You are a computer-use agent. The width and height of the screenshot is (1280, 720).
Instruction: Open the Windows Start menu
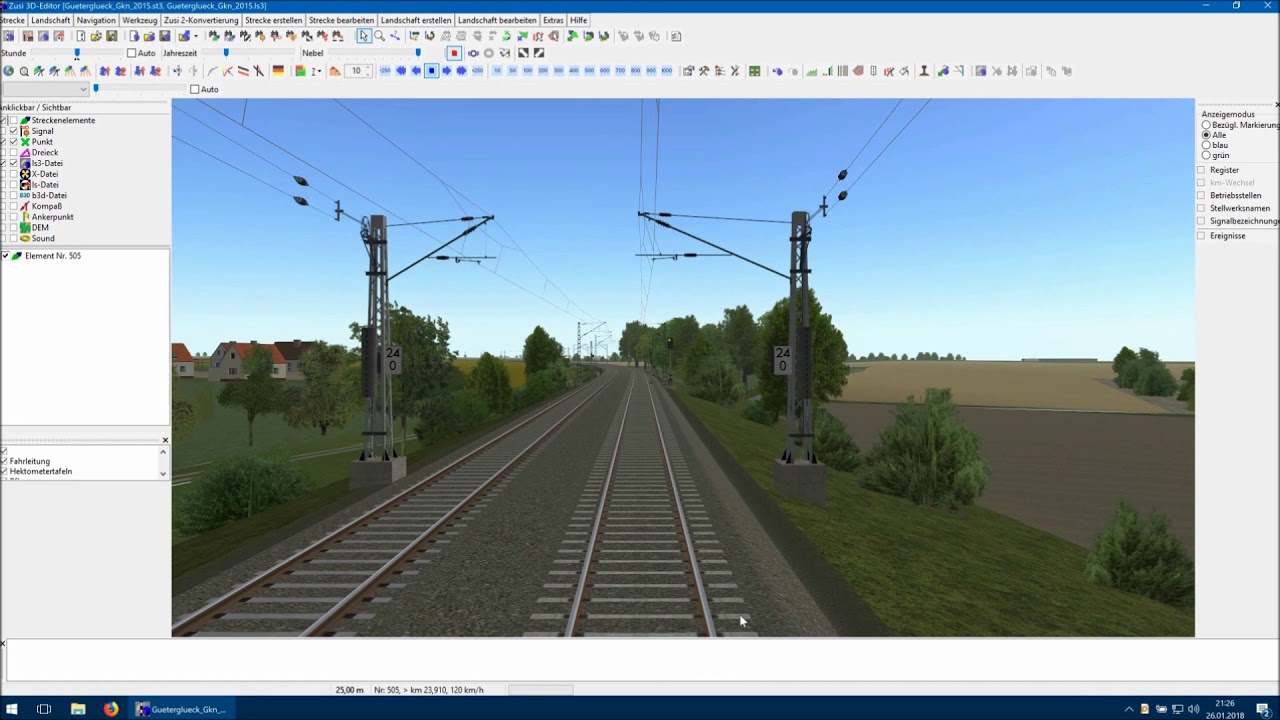pyautogui.click(x=12, y=709)
